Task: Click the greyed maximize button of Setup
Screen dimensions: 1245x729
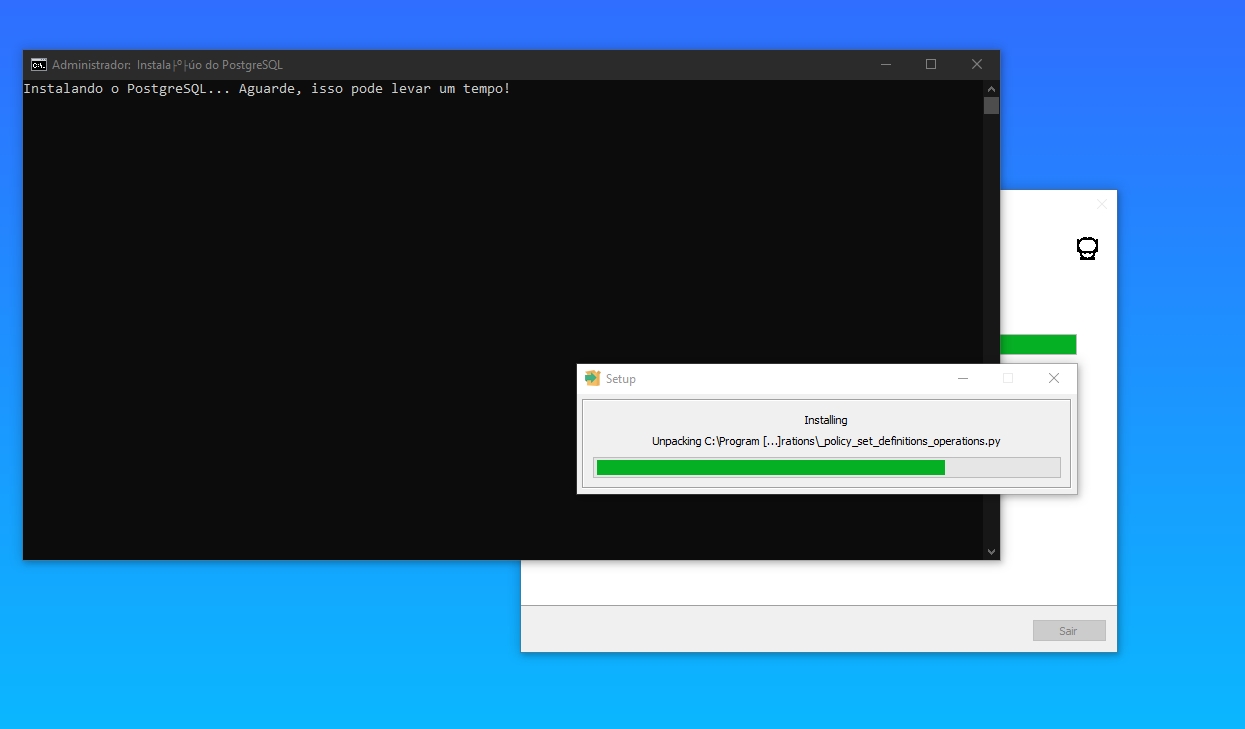Action: click(x=1008, y=379)
